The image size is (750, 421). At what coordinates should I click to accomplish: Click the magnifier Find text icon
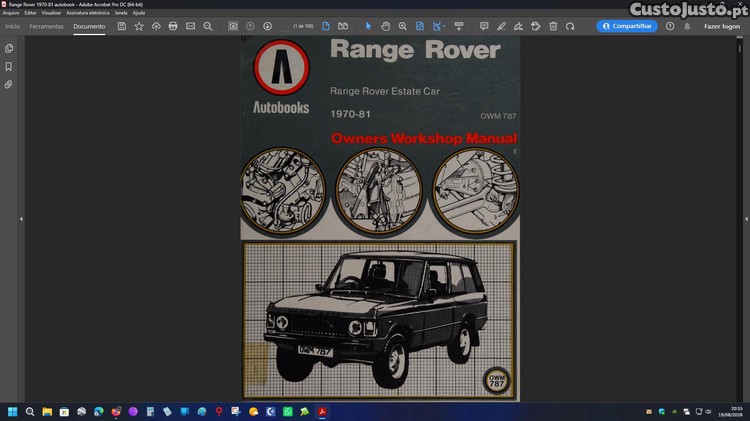(x=208, y=26)
